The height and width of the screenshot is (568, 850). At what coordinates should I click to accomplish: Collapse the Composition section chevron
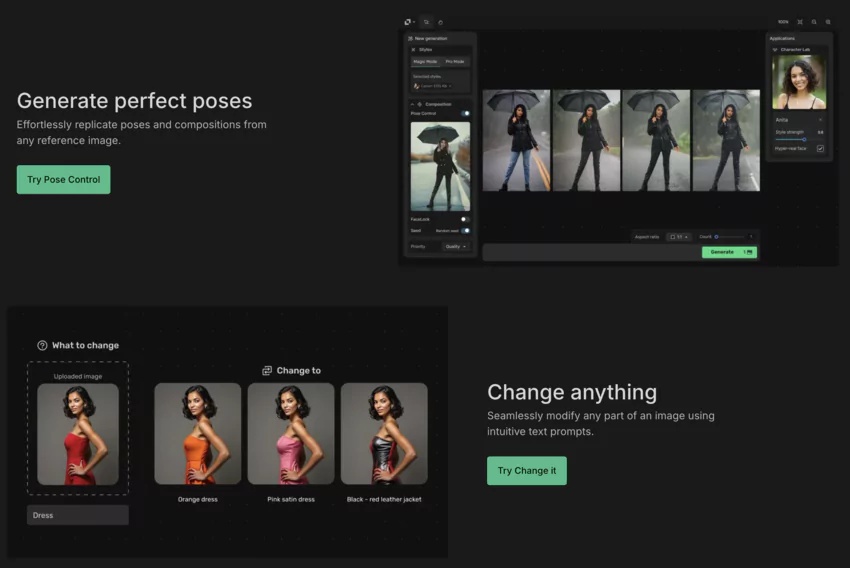pos(412,104)
